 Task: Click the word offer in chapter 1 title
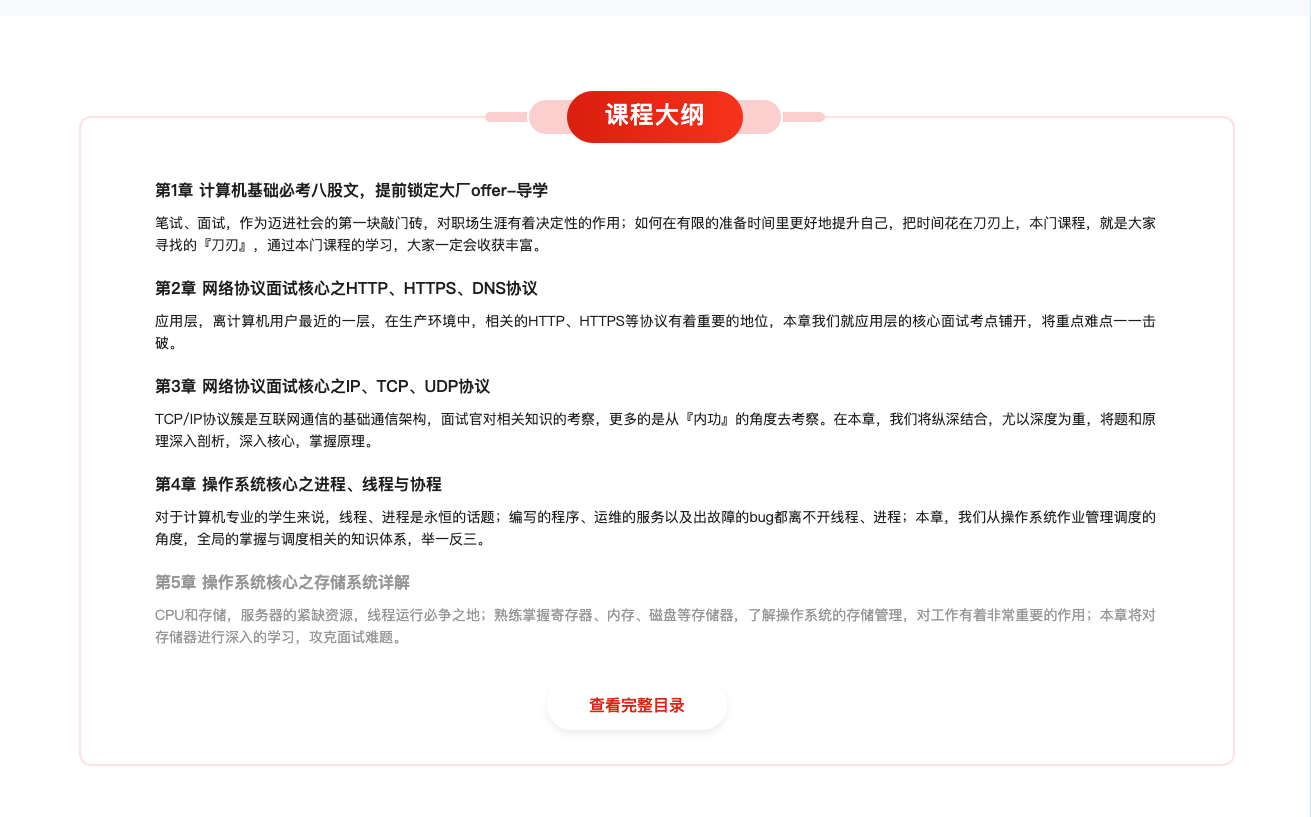coord(490,190)
